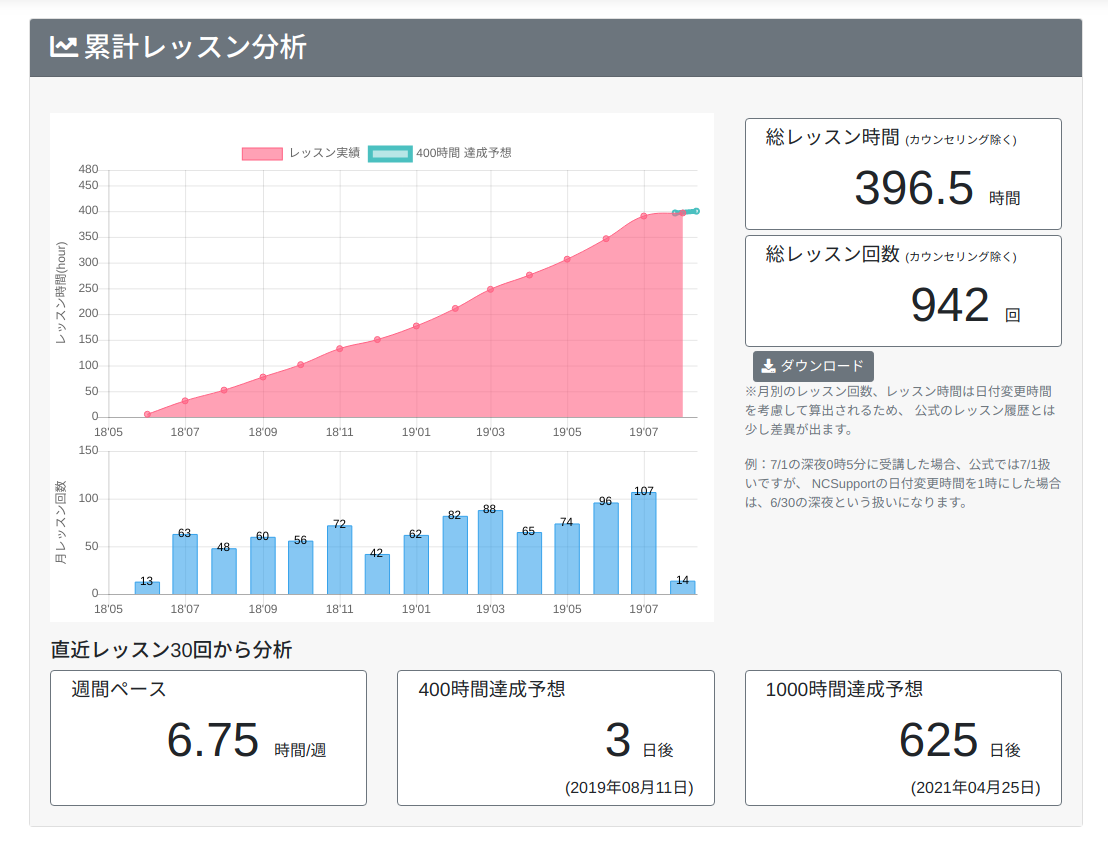Image resolution: width=1108 pixels, height=845 pixels.
Task: Click the bar labeled 60
Action: pos(263,565)
